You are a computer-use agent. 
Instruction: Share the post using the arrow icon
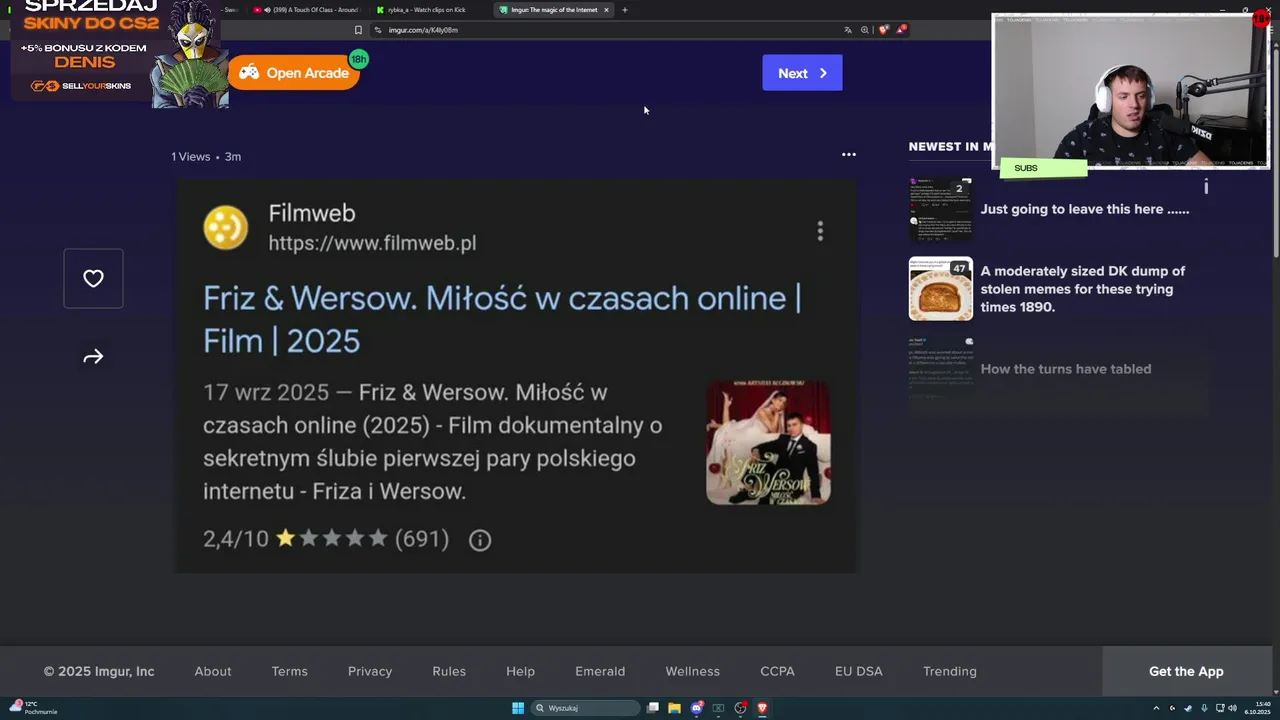[x=93, y=357]
